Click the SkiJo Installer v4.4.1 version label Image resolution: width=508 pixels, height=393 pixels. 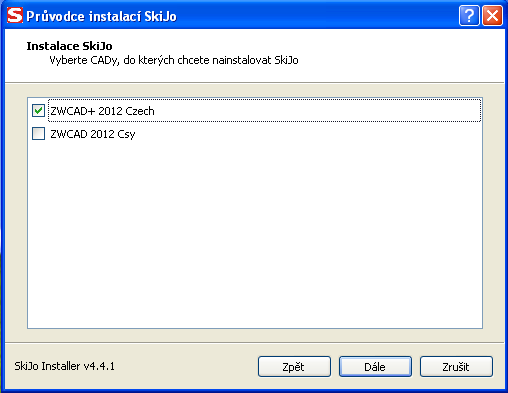(64, 366)
